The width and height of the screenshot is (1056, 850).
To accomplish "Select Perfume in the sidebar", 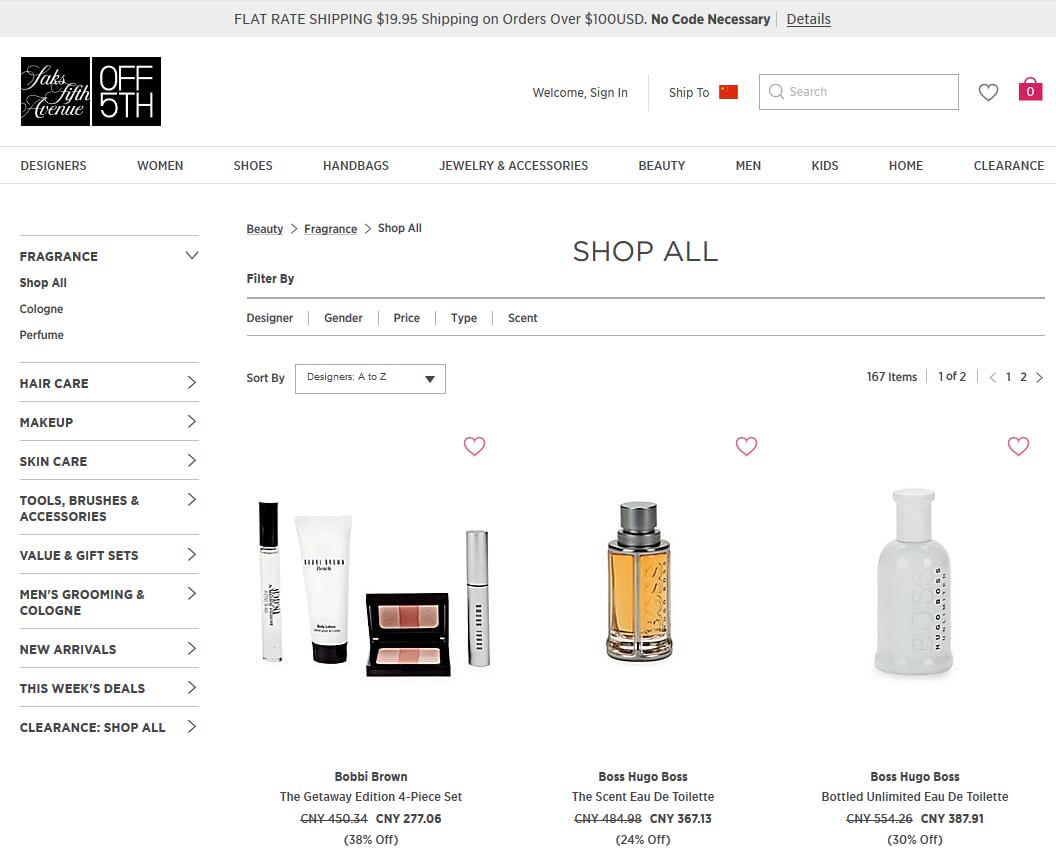I will (x=41, y=335).
